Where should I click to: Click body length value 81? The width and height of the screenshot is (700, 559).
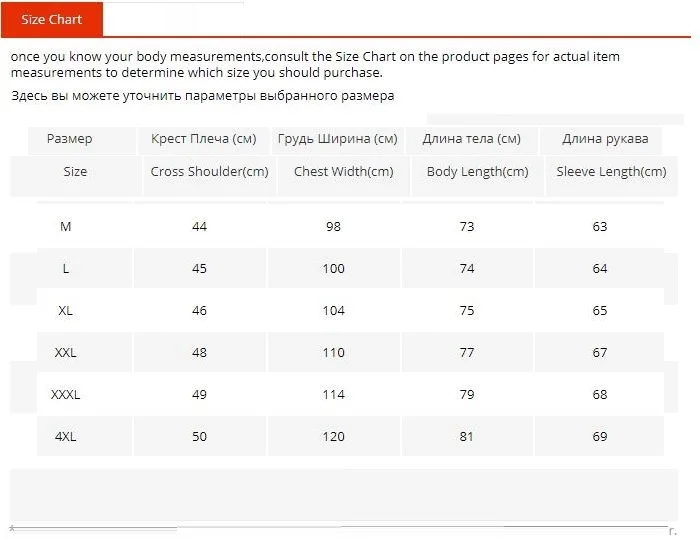point(467,437)
